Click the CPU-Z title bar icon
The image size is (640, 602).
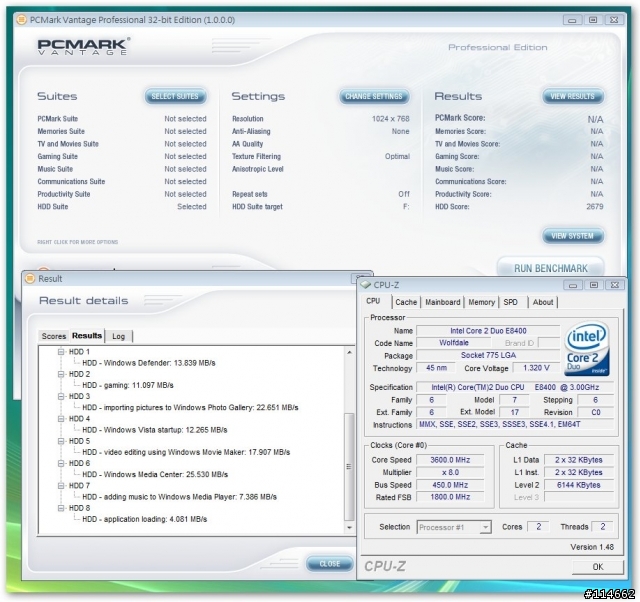pos(366,285)
